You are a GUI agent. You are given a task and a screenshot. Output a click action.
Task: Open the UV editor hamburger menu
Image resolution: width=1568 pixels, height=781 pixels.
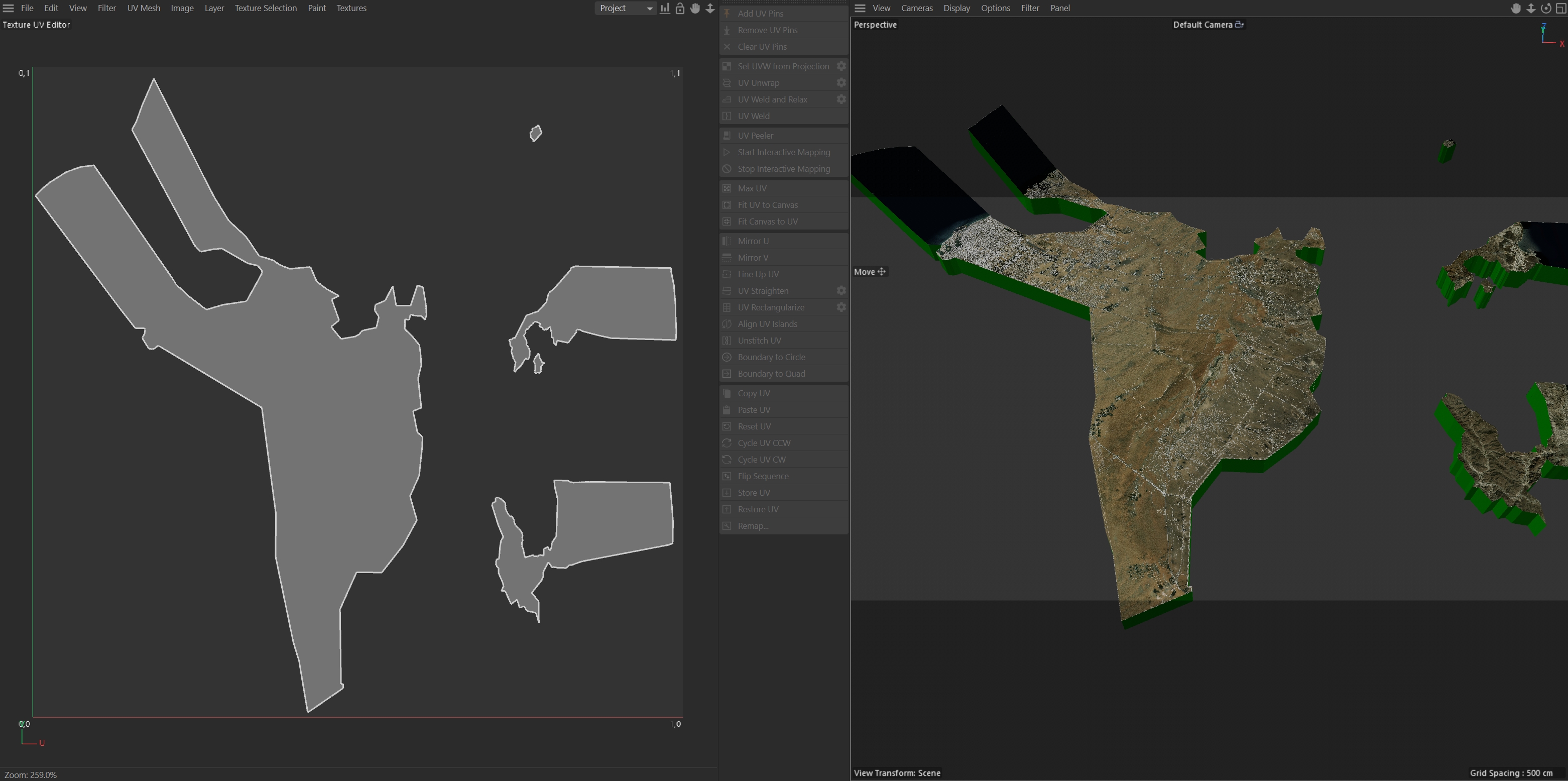(x=9, y=8)
